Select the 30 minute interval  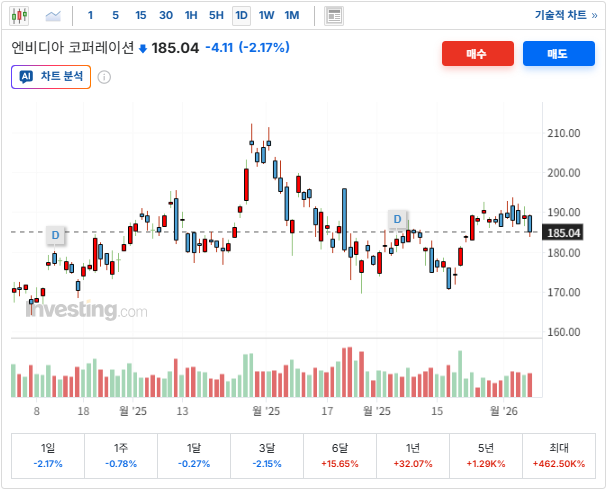pos(166,15)
